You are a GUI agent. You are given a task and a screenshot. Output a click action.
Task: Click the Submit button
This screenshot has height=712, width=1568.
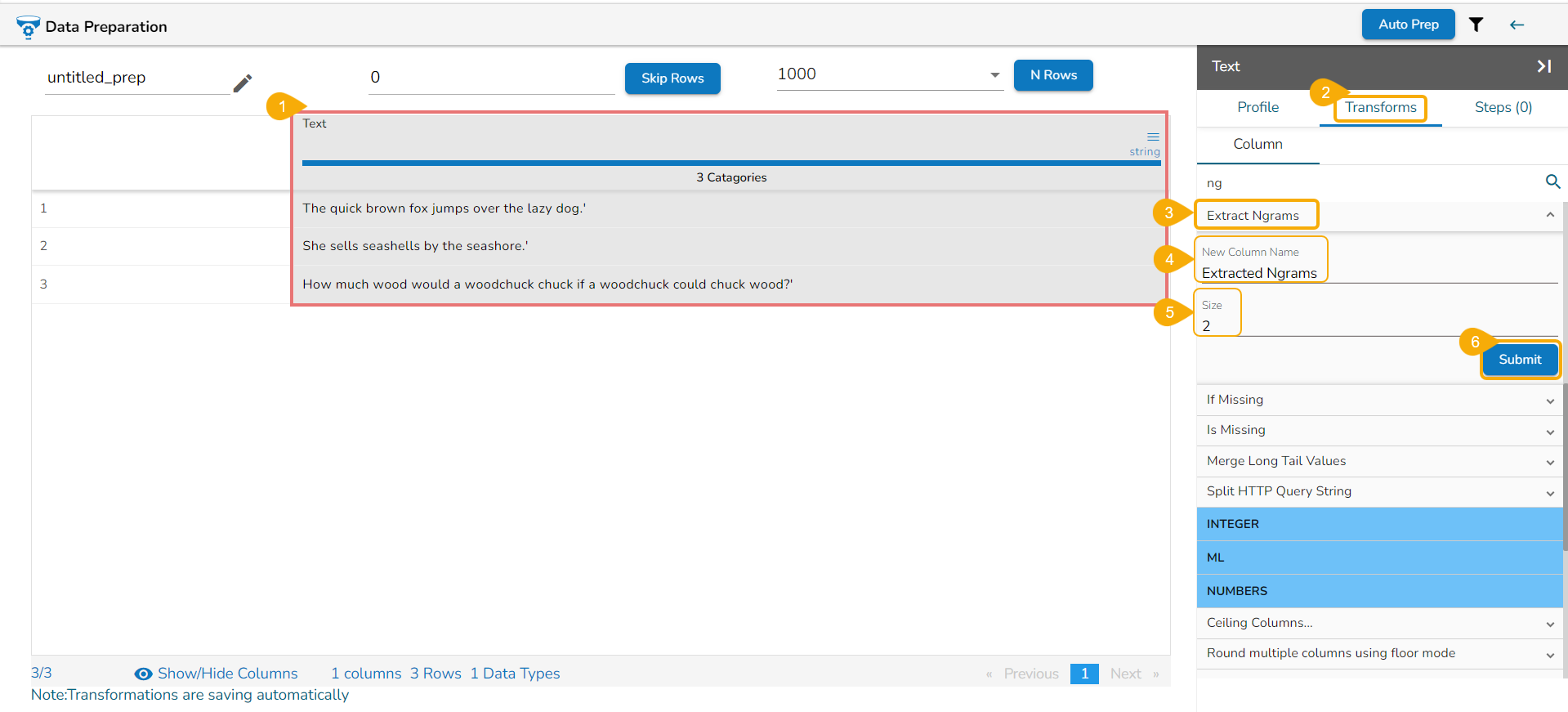[x=1520, y=360]
